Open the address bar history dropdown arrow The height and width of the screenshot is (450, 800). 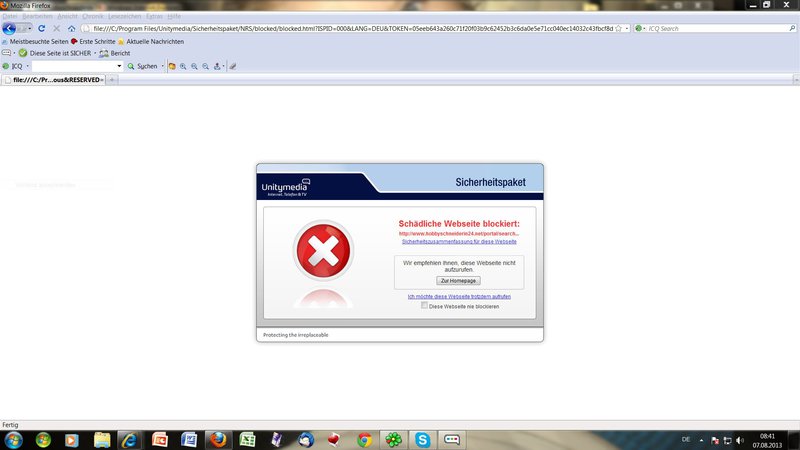627,29
